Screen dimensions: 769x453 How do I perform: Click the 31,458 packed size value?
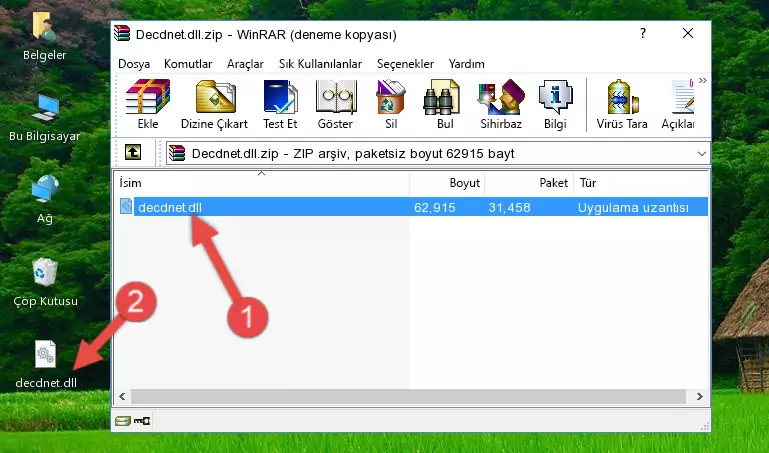(x=509, y=207)
